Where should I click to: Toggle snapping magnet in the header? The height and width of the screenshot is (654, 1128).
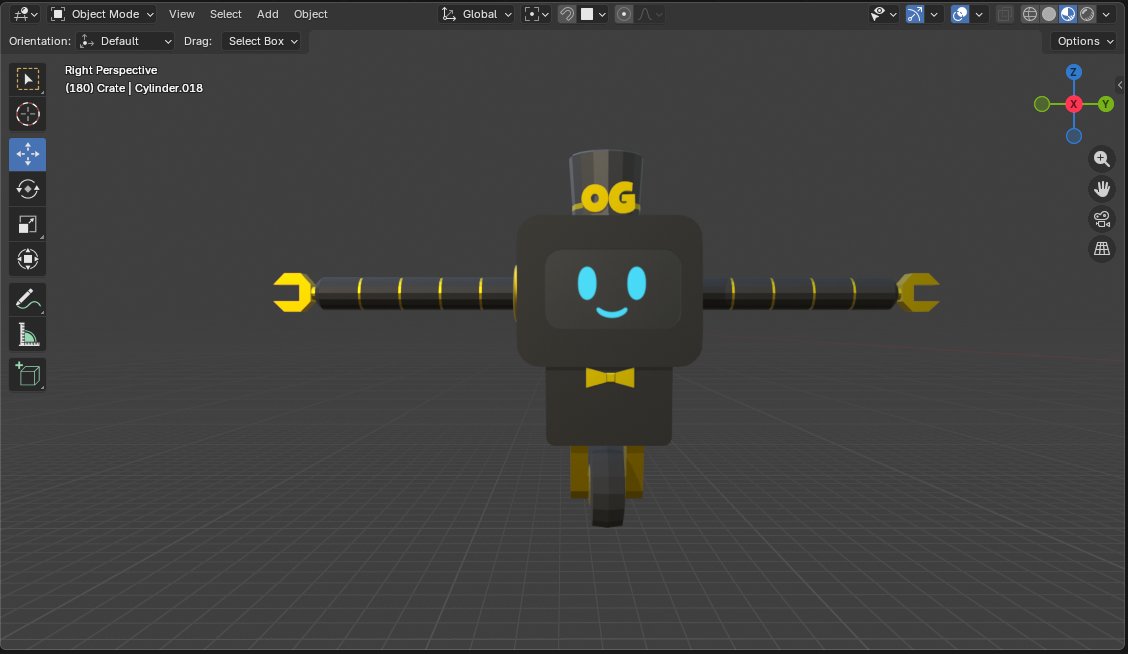pyautogui.click(x=566, y=14)
